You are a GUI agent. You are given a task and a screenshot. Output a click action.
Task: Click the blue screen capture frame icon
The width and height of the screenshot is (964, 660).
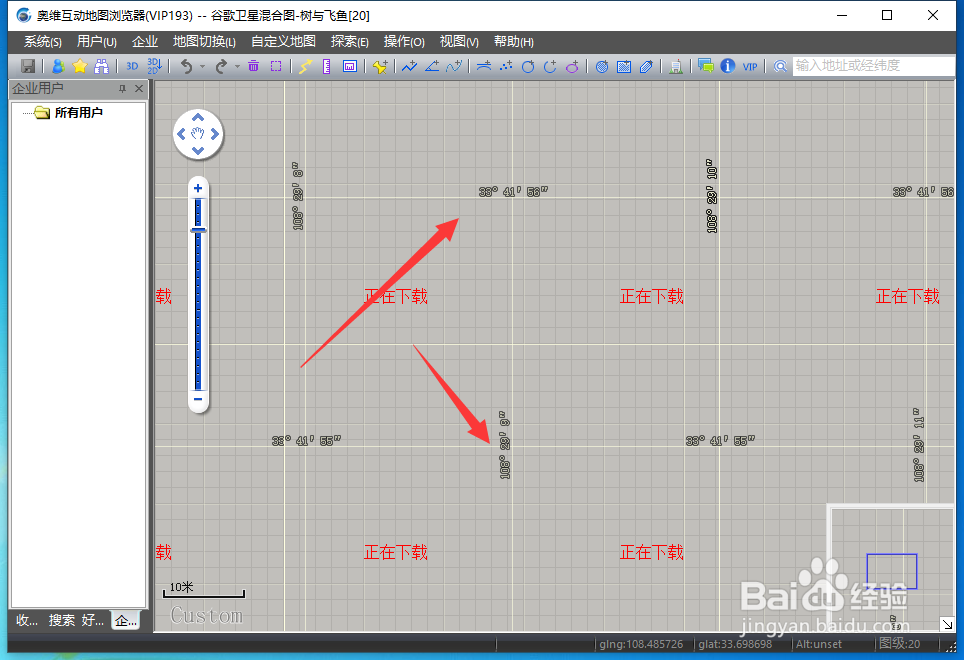point(350,66)
